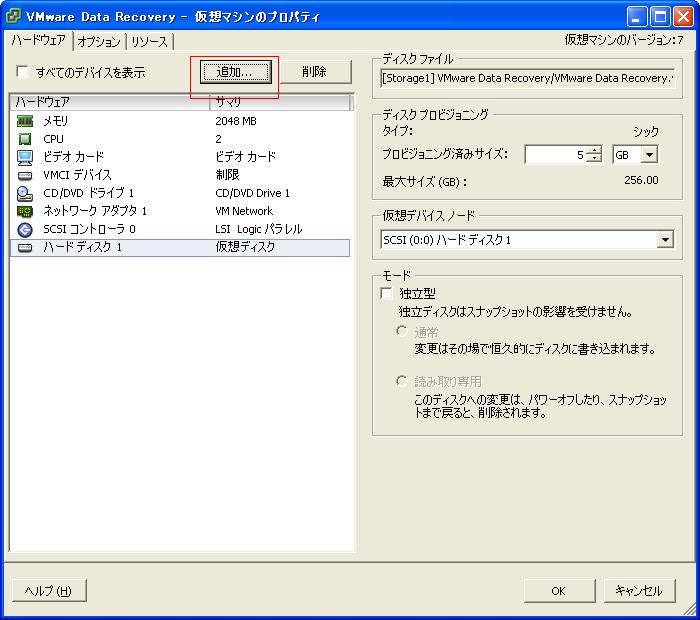700x620 pixels.
Task: Select the VMCI デバイス row label
Action: [77, 175]
